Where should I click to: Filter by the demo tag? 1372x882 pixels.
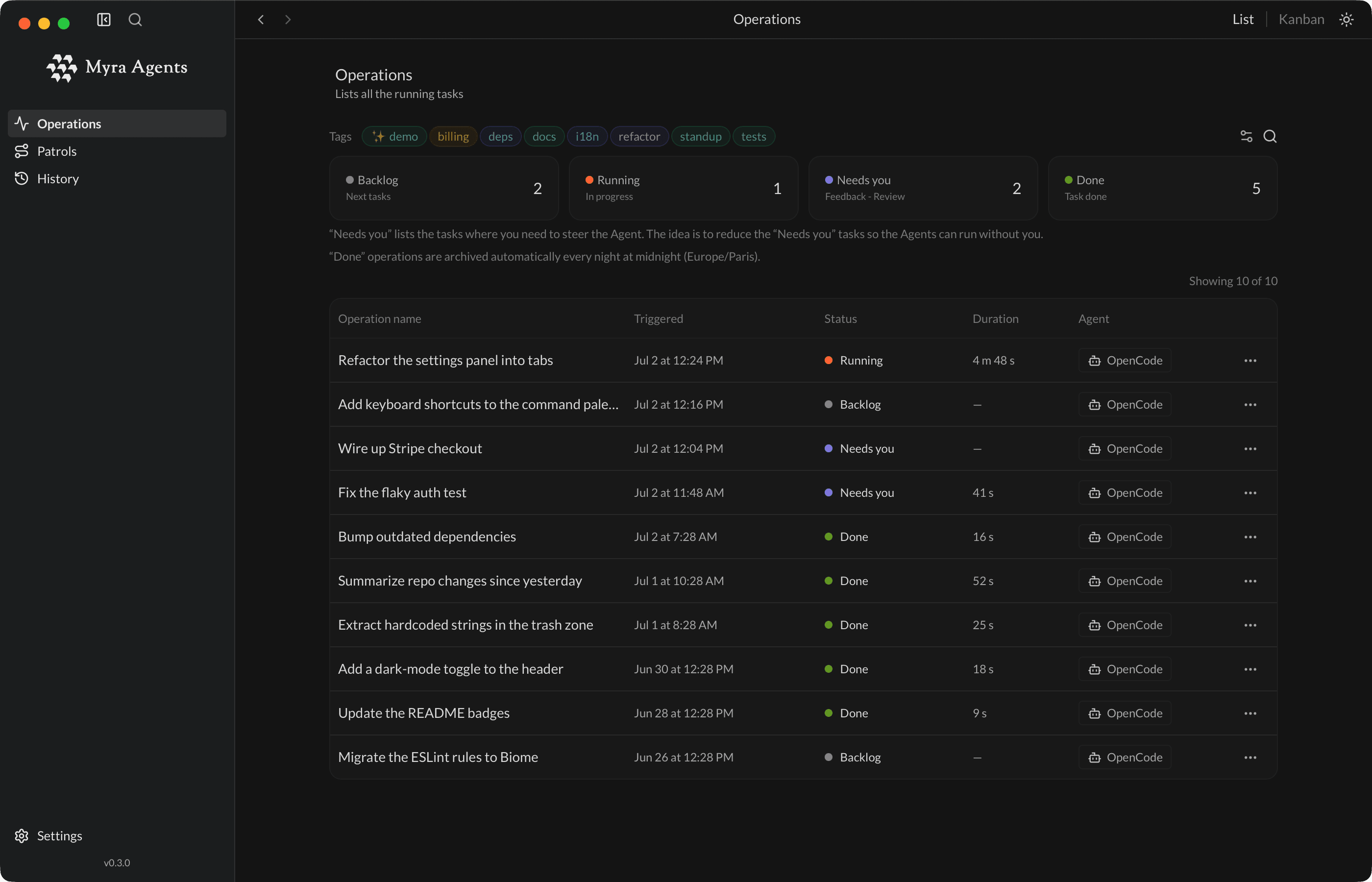click(x=394, y=136)
